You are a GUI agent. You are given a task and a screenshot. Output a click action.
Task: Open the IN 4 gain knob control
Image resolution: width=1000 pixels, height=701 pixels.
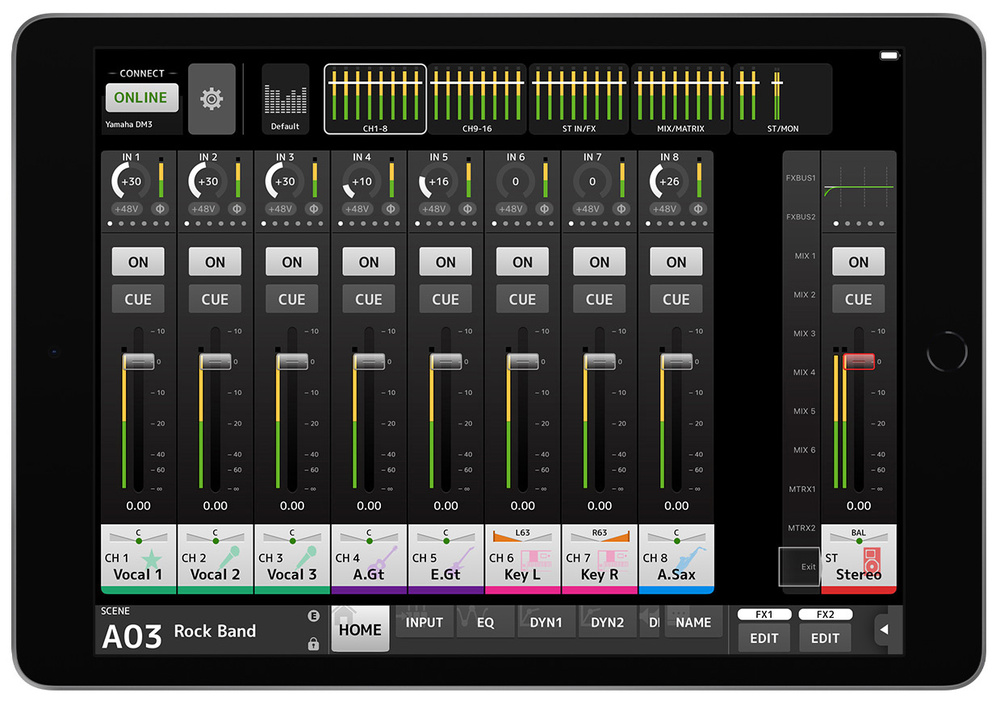pos(360,182)
